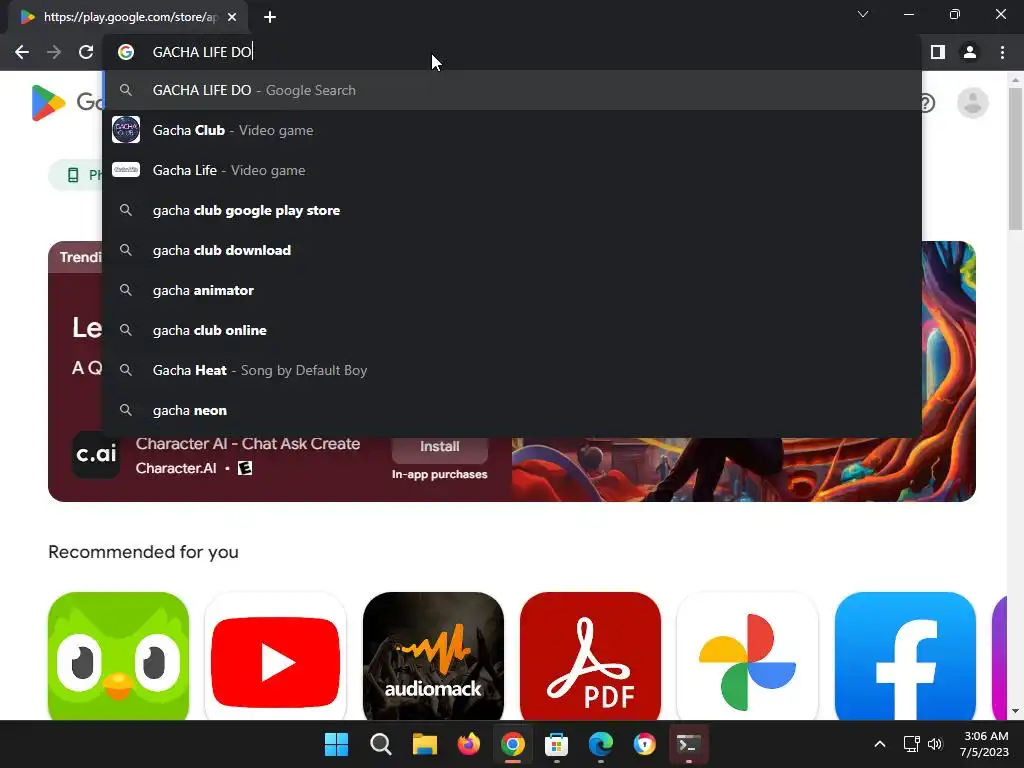
Task: Click the scrollbar up arrow
Action: tap(1015, 80)
